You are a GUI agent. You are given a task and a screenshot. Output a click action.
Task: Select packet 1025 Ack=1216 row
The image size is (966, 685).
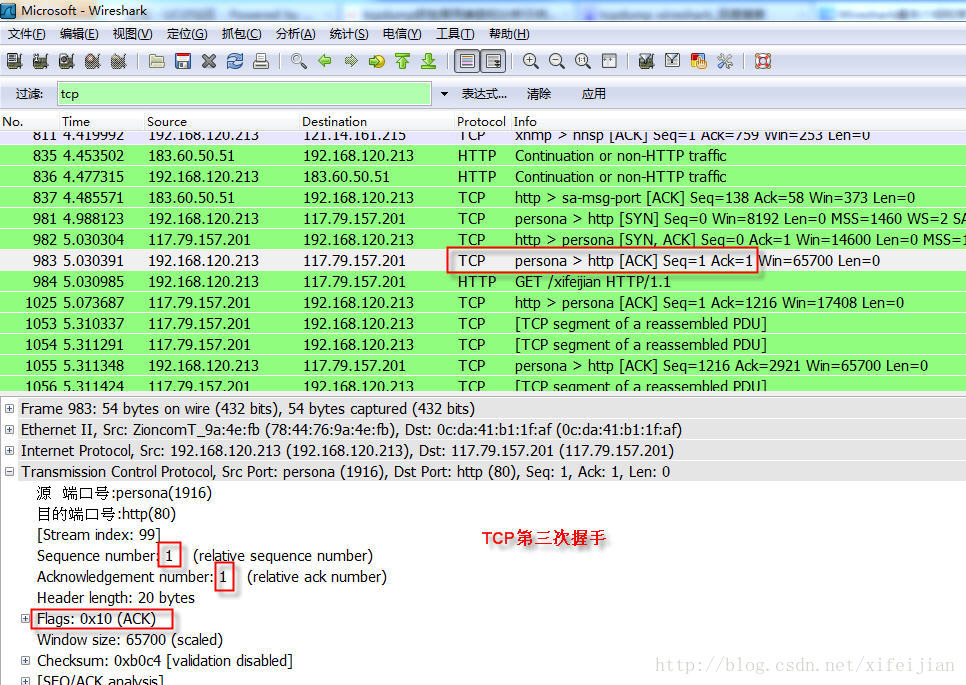coord(483,302)
